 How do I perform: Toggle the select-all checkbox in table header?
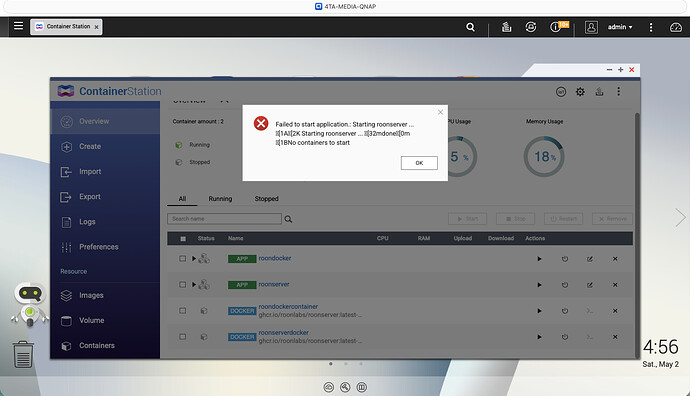183,238
